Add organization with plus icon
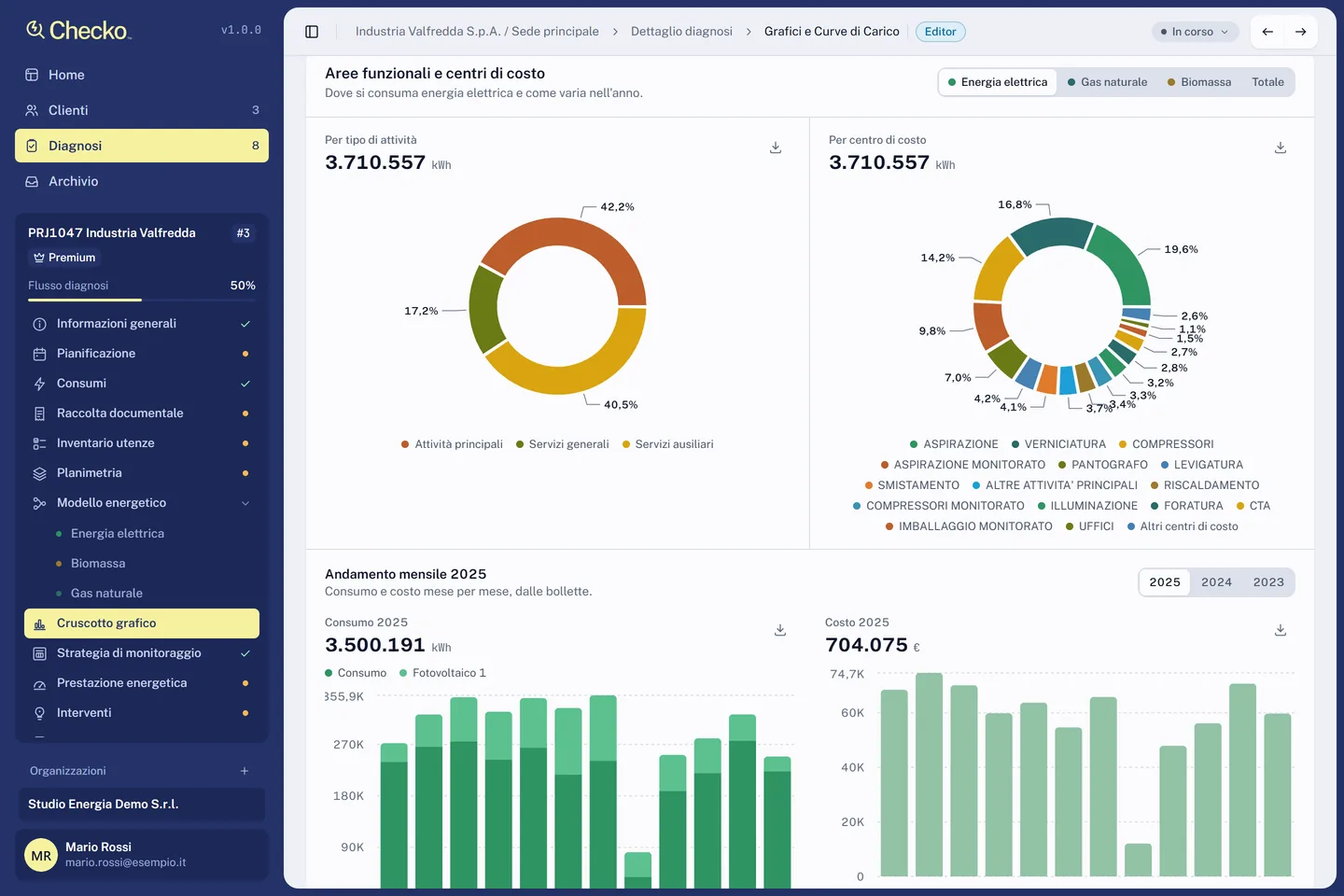Image resolution: width=1344 pixels, height=896 pixels. (x=245, y=771)
